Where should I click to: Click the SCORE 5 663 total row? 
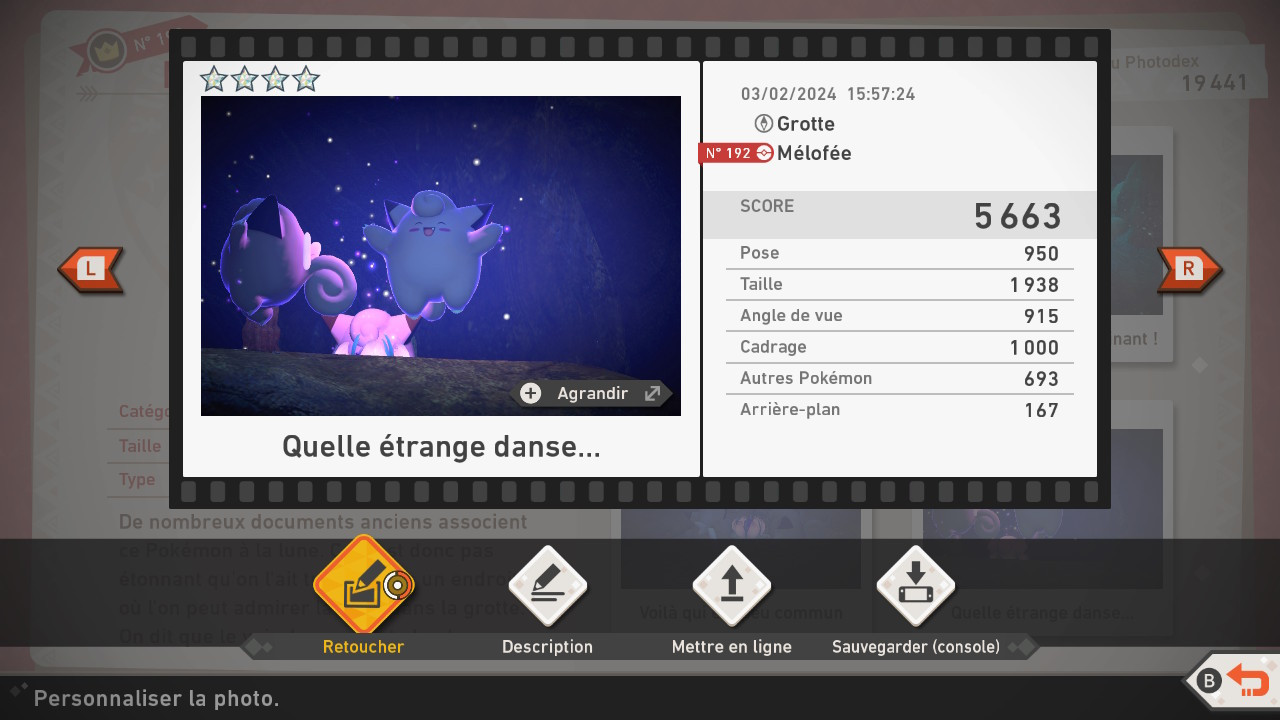pos(900,215)
